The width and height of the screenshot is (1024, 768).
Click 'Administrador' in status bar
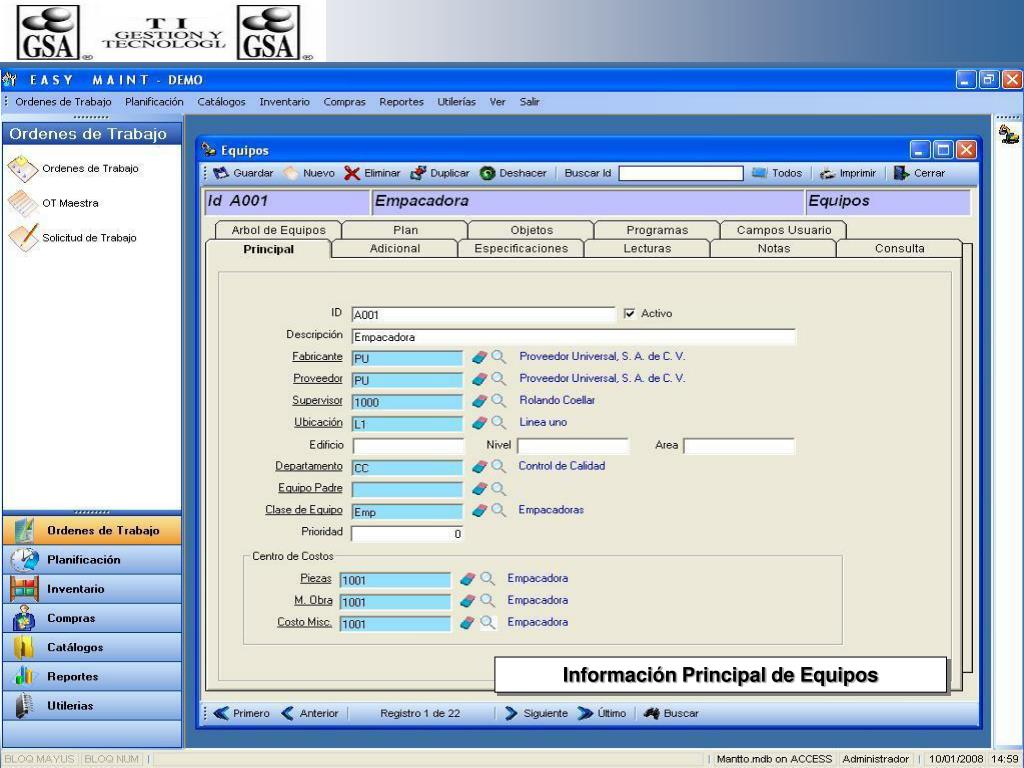click(x=875, y=759)
